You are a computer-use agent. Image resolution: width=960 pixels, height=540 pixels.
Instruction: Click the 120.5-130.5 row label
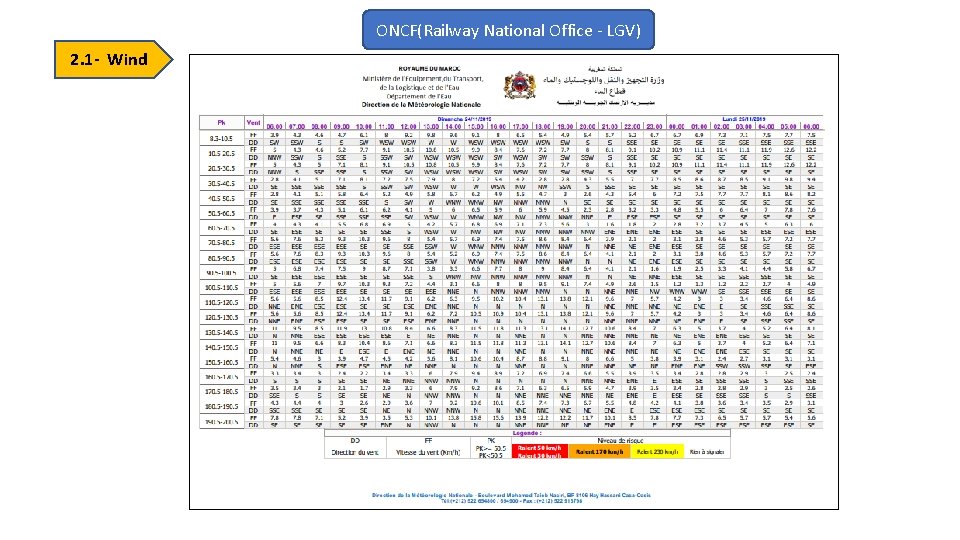pyautogui.click(x=222, y=317)
